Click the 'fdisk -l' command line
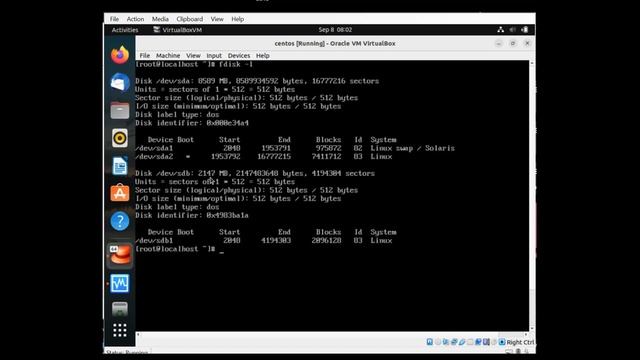The image size is (640, 360). pos(194,64)
